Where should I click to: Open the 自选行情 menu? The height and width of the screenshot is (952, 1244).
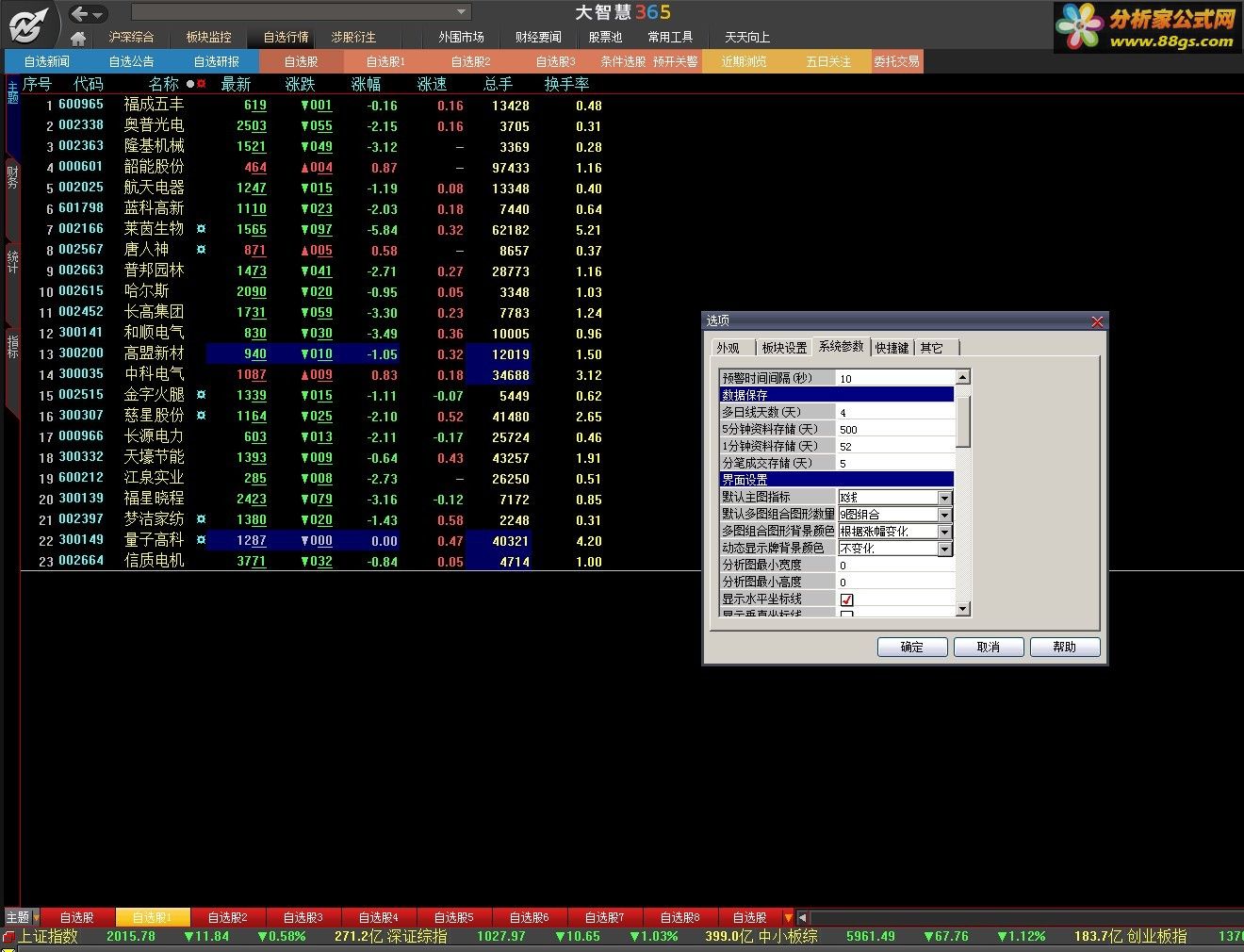(286, 38)
